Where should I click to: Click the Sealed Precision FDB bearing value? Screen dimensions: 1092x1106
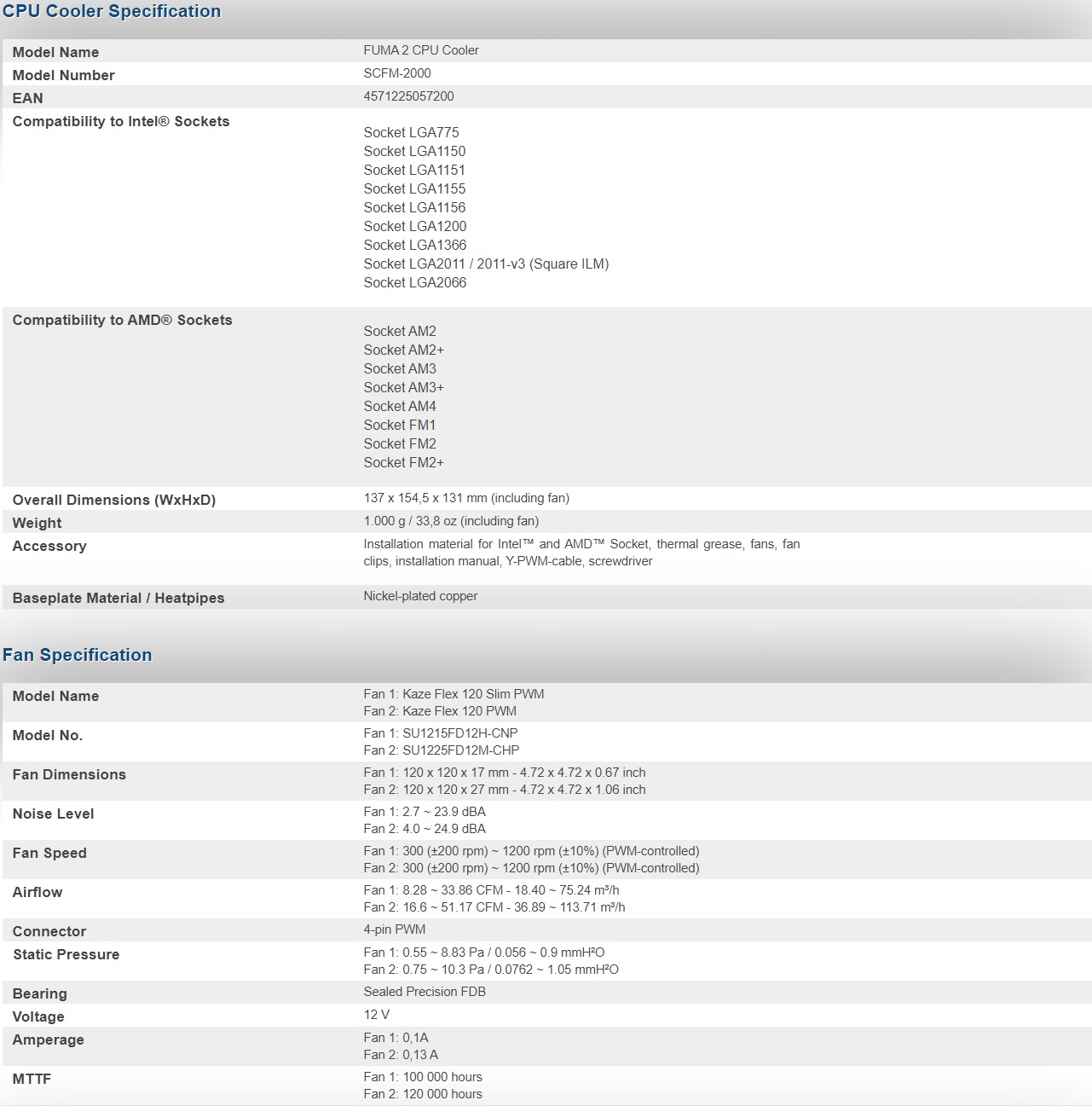[425, 992]
